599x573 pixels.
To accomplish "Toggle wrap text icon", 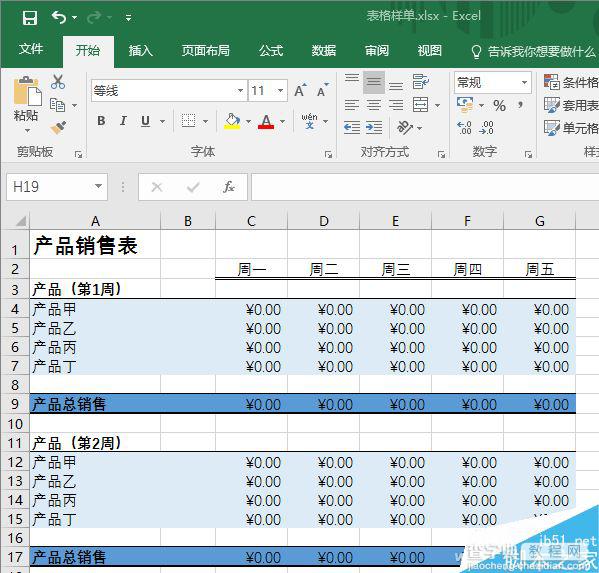I will click(421, 82).
